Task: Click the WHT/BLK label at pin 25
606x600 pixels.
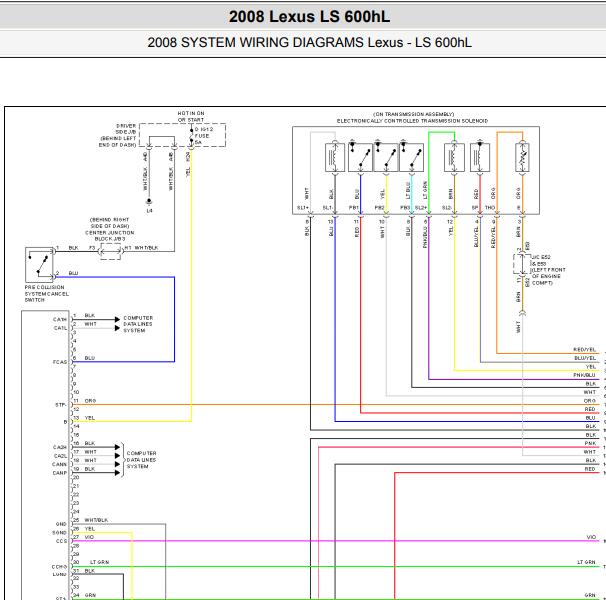Action: [96, 520]
